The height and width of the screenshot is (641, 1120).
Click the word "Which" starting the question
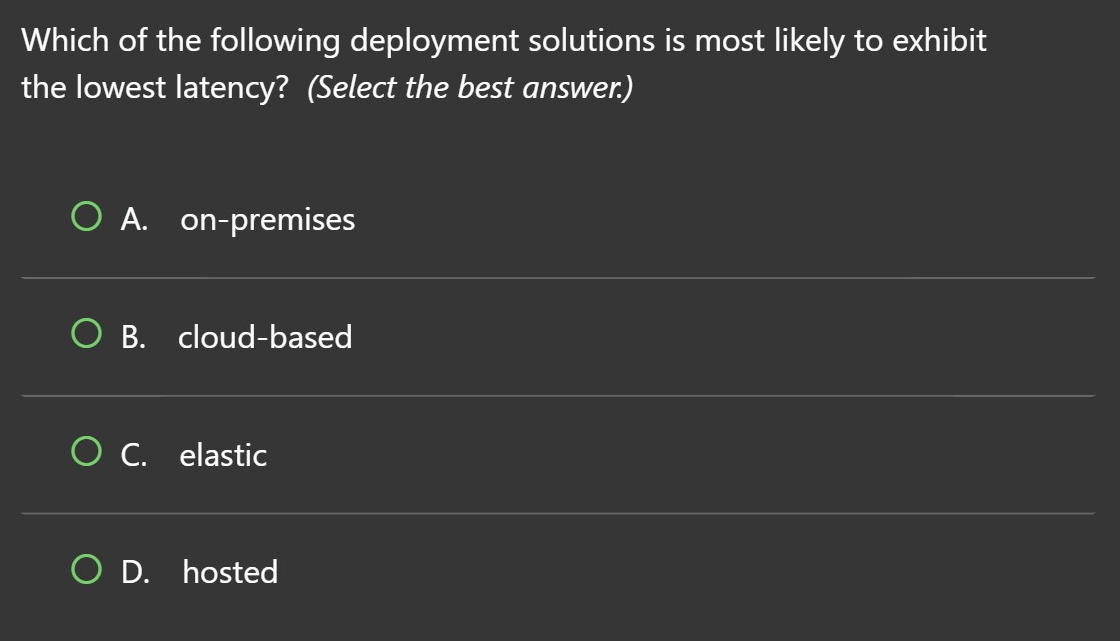(x=65, y=41)
